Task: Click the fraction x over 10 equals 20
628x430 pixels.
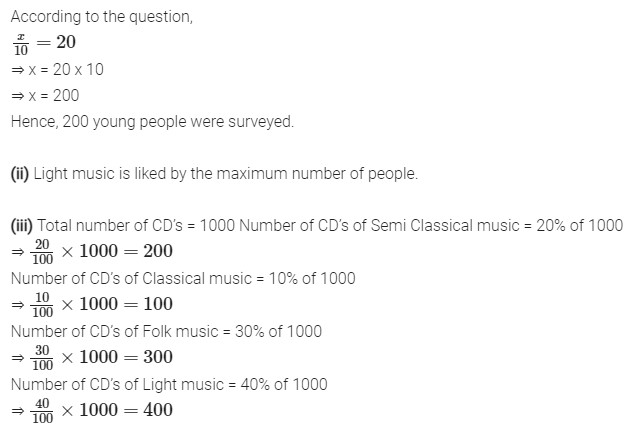Action: (44, 43)
